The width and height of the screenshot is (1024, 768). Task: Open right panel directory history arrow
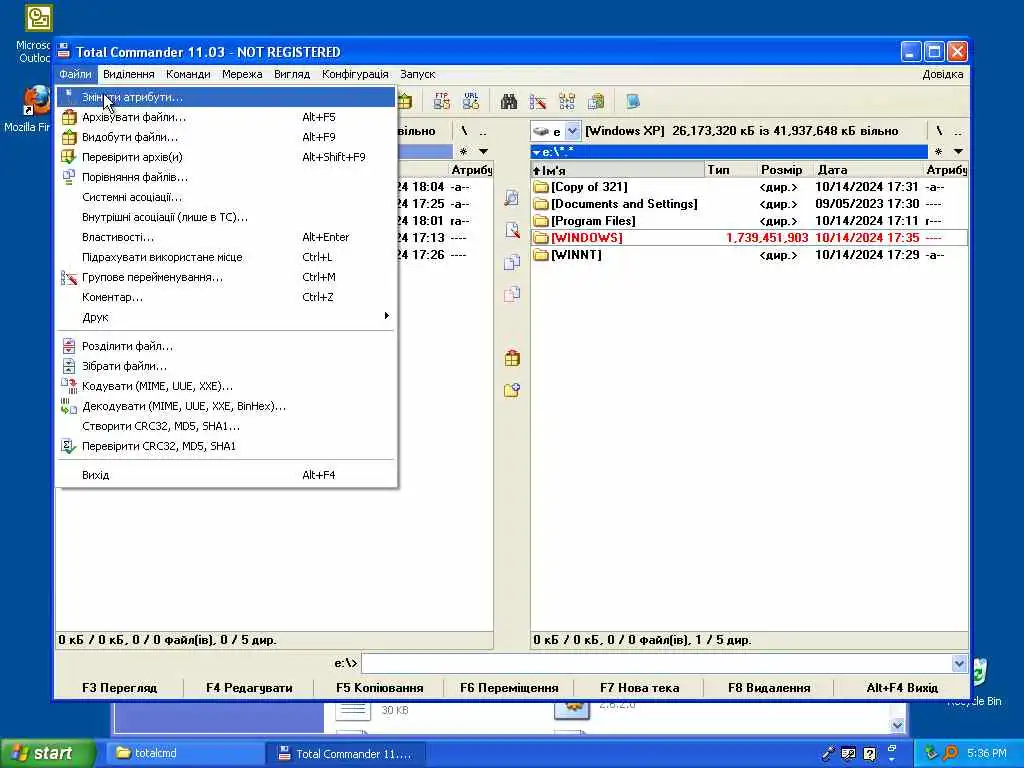958,152
